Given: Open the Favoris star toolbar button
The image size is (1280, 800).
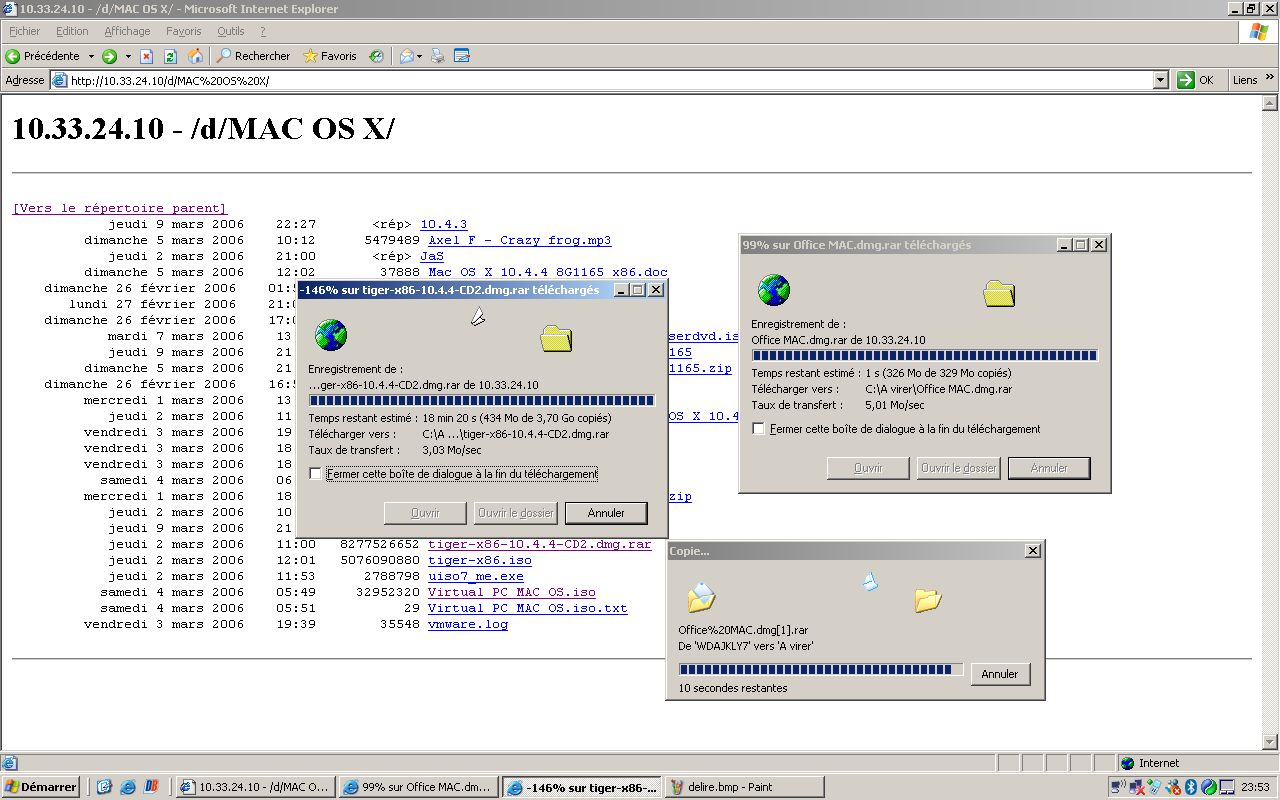Looking at the screenshot, I should pos(330,56).
